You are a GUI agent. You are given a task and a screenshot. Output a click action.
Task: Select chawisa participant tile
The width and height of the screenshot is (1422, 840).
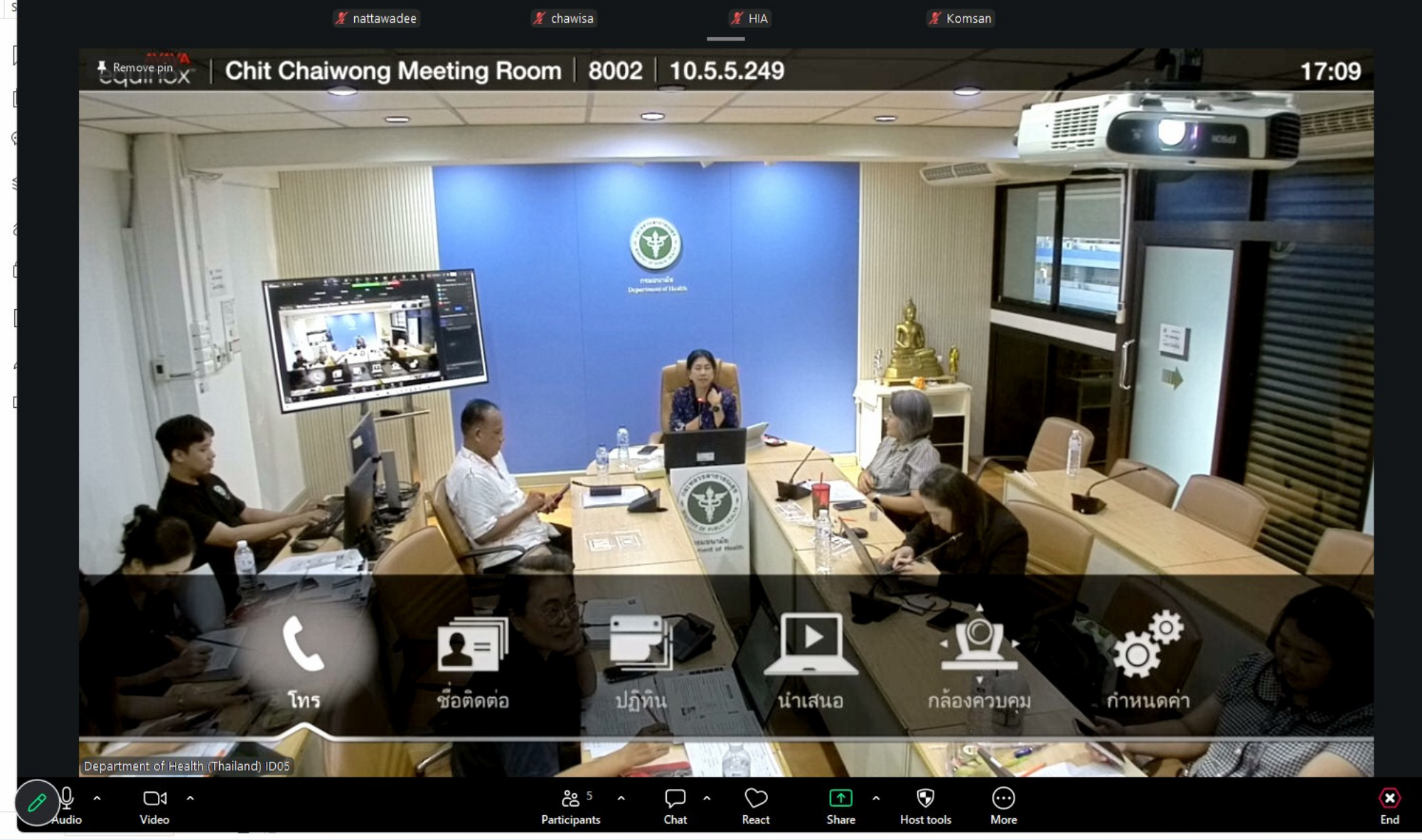point(565,18)
